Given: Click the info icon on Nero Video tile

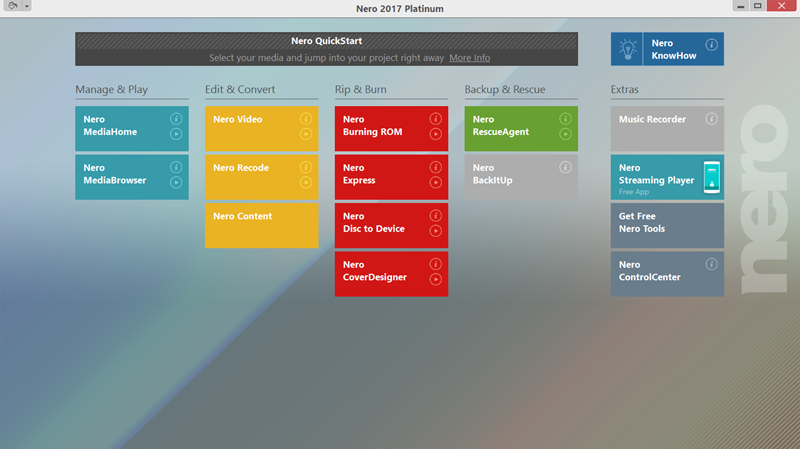Looking at the screenshot, I should (306, 119).
